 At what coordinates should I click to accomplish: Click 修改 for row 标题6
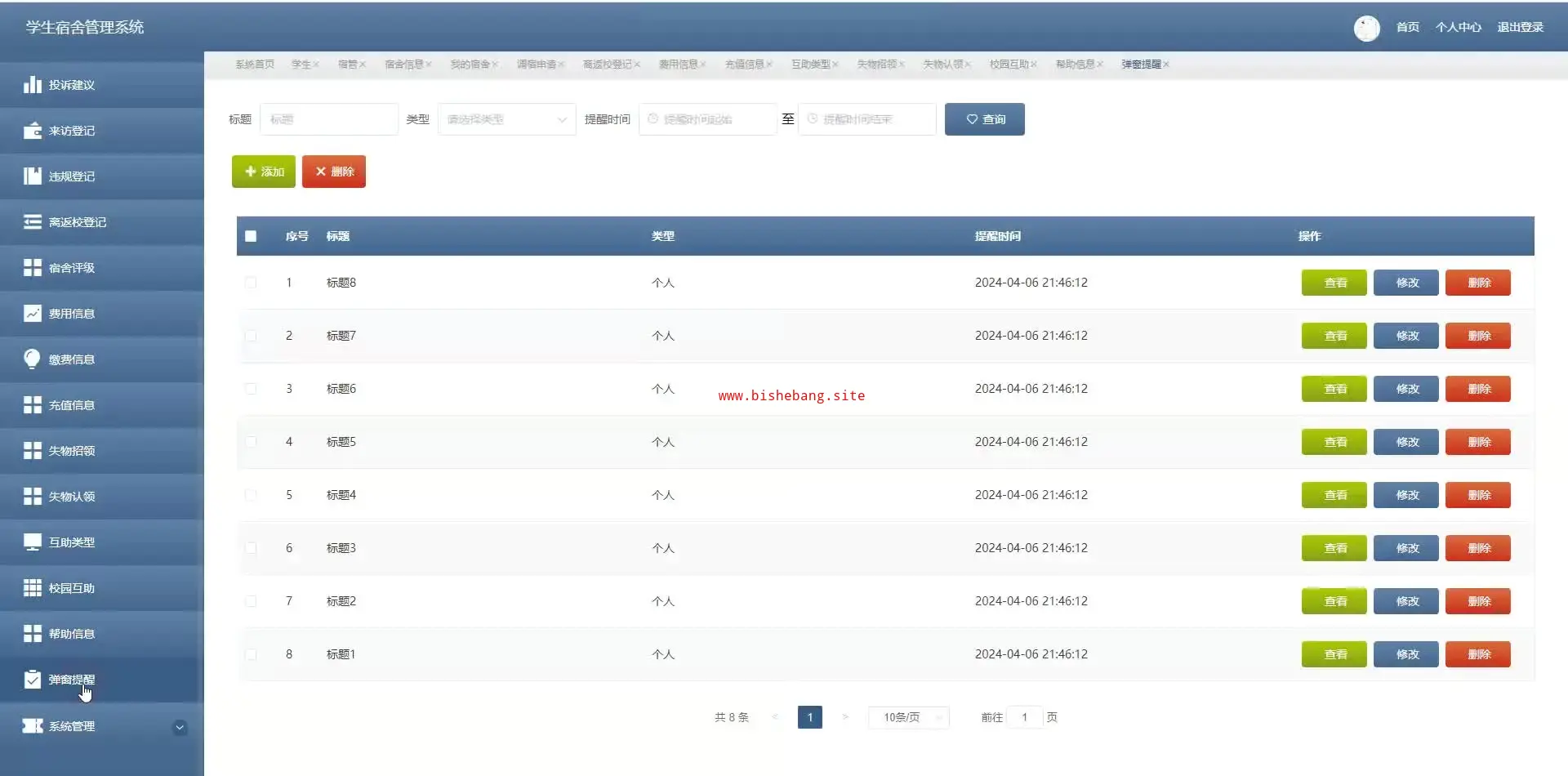point(1406,389)
